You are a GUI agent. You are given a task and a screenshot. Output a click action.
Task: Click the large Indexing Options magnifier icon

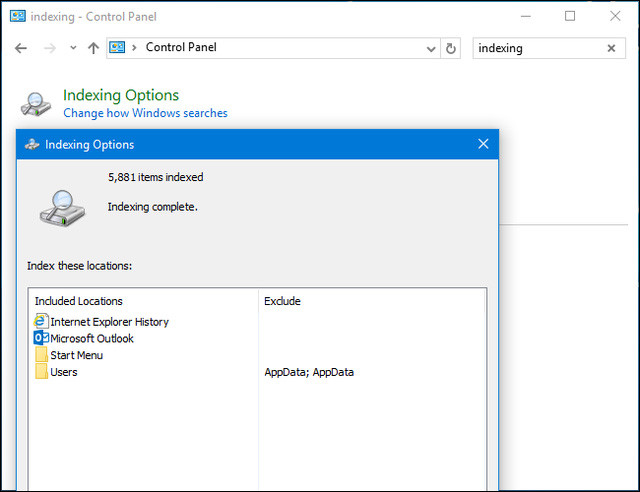35,104
